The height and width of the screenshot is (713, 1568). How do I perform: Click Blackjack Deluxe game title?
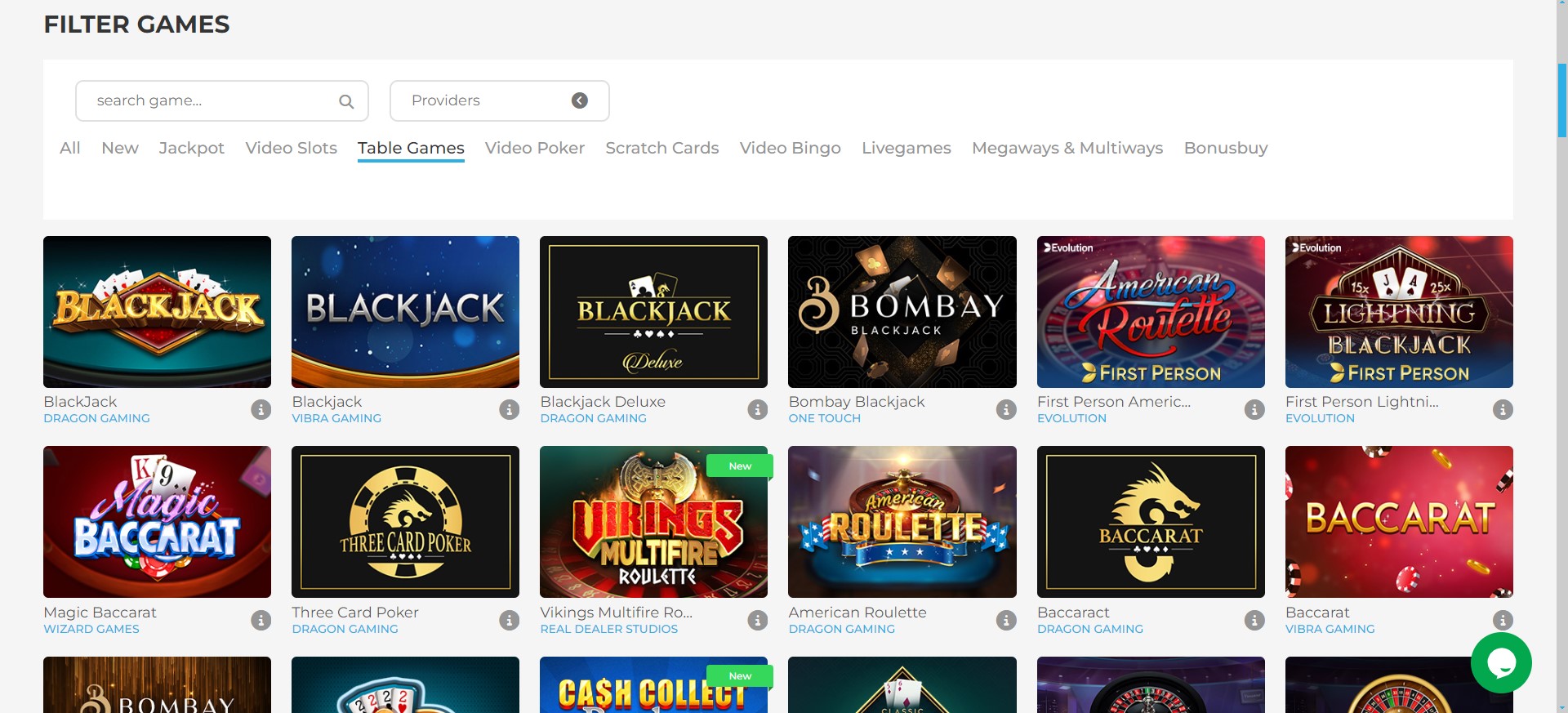[603, 402]
